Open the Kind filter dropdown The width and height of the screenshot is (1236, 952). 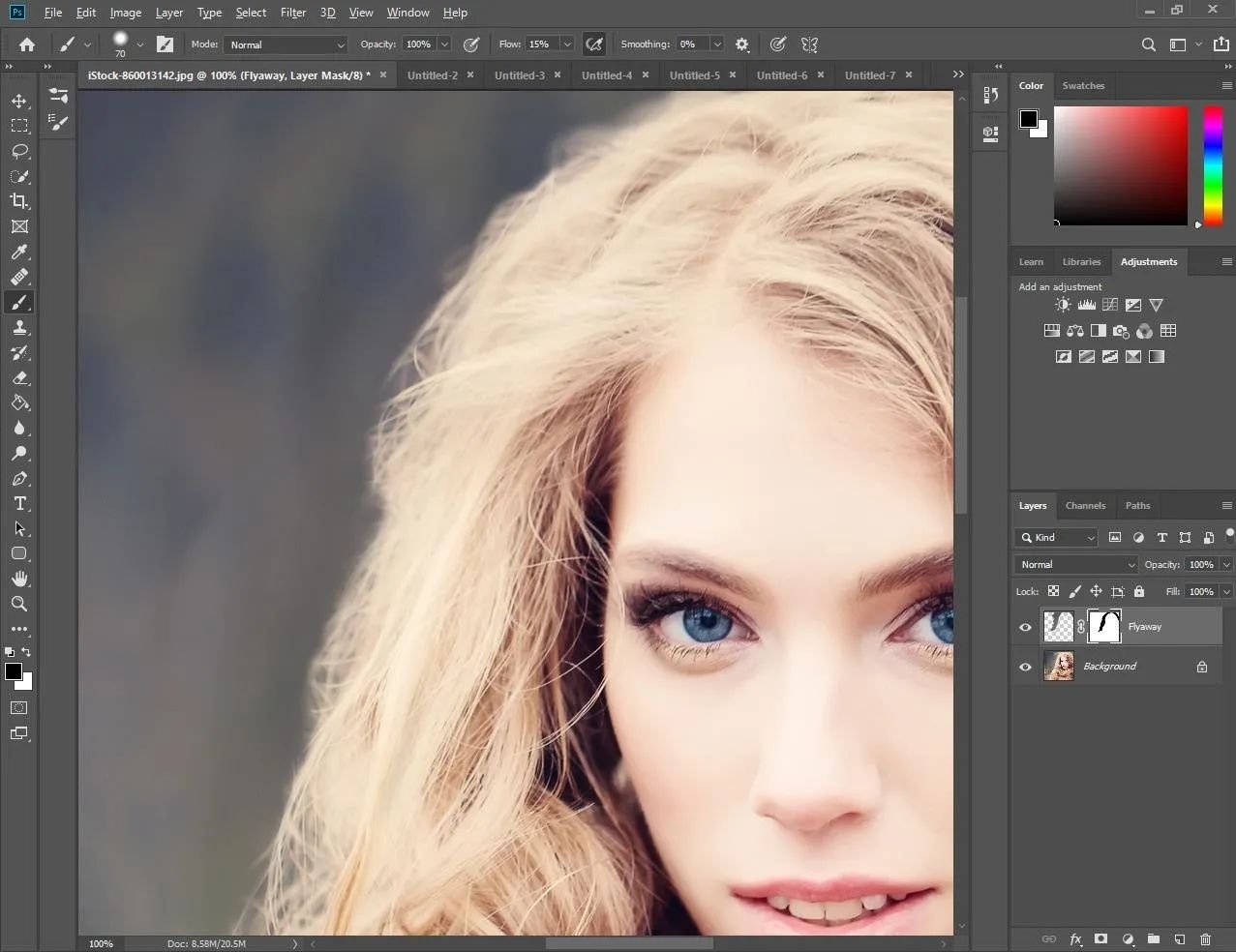(1056, 538)
